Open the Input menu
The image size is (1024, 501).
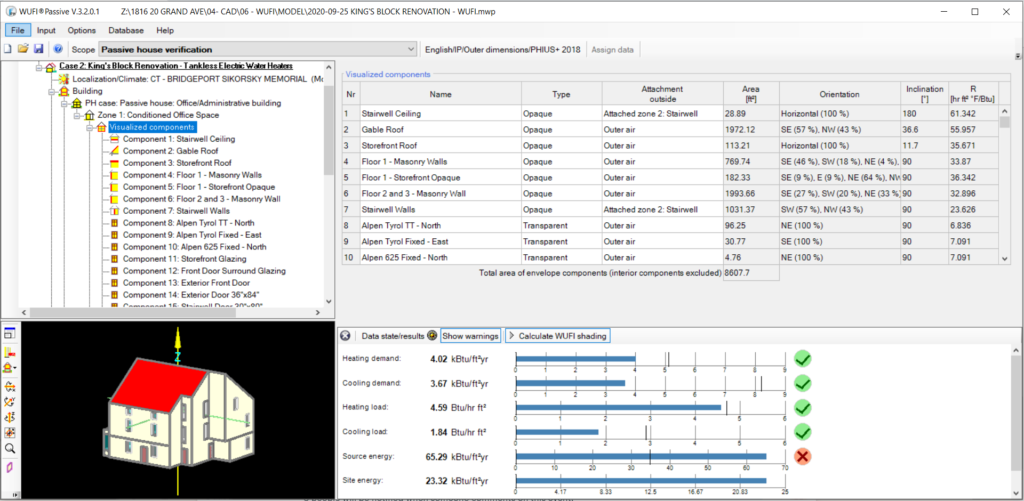click(46, 30)
